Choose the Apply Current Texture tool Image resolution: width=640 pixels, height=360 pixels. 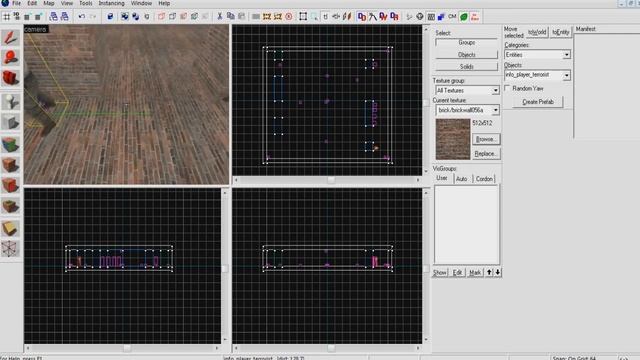pos(11,165)
